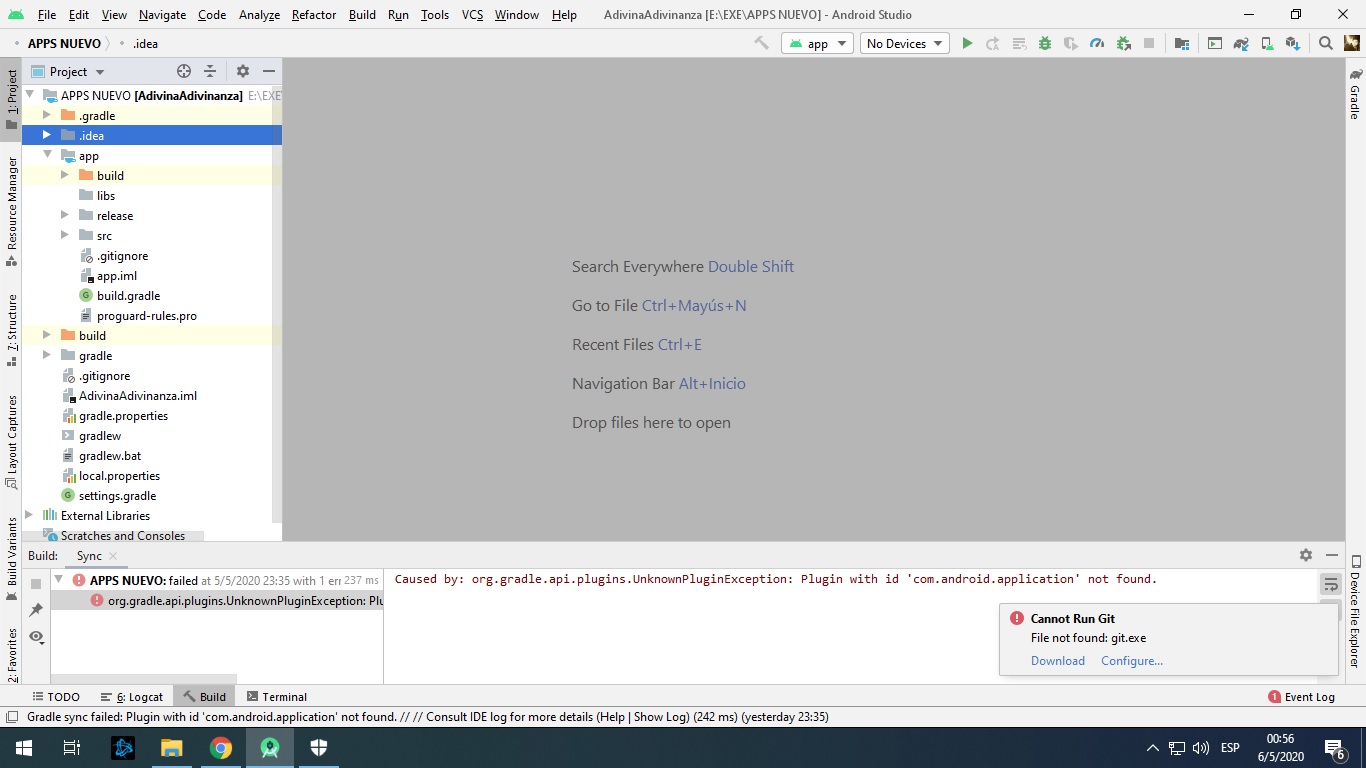1366x768 pixels.
Task: Debug the app with the green bug icon
Action: 1045,43
